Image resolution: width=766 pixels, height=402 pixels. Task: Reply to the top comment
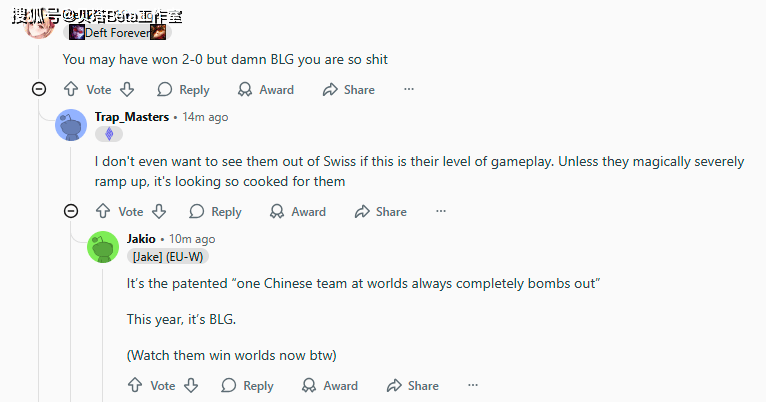(183, 90)
